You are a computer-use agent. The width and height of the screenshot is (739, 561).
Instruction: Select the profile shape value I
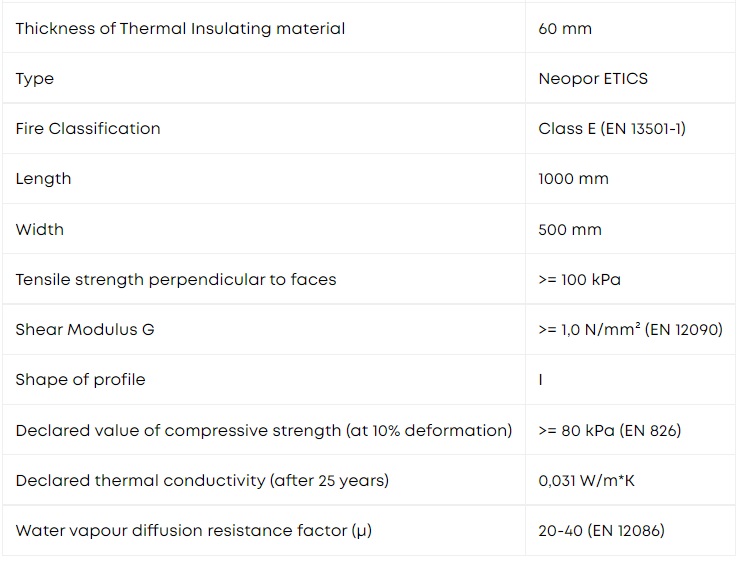coord(541,380)
